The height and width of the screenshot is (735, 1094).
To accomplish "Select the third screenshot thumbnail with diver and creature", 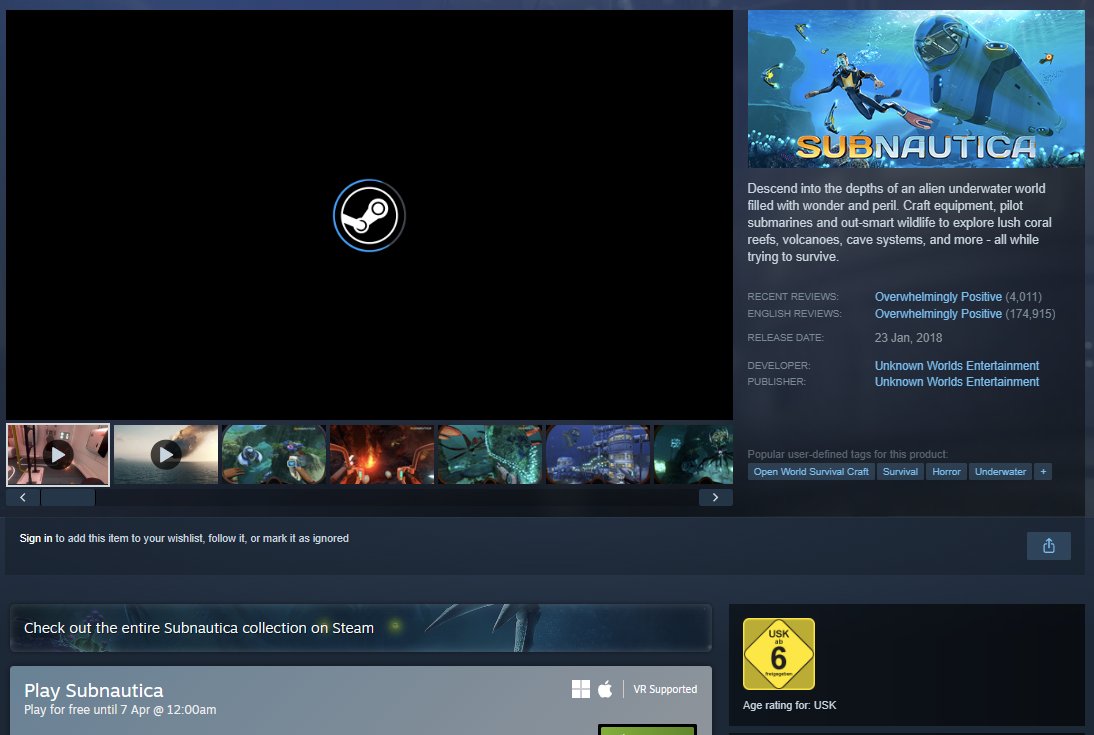I will (x=274, y=454).
